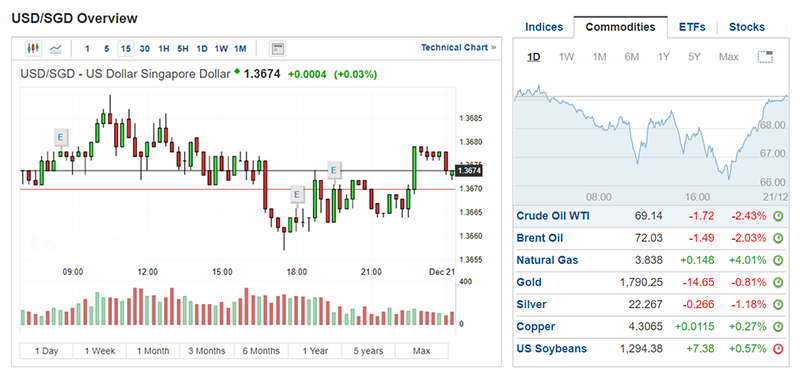Click the E event marker near 09:00
Image resolution: width=800 pixels, height=377 pixels.
pos(61,137)
